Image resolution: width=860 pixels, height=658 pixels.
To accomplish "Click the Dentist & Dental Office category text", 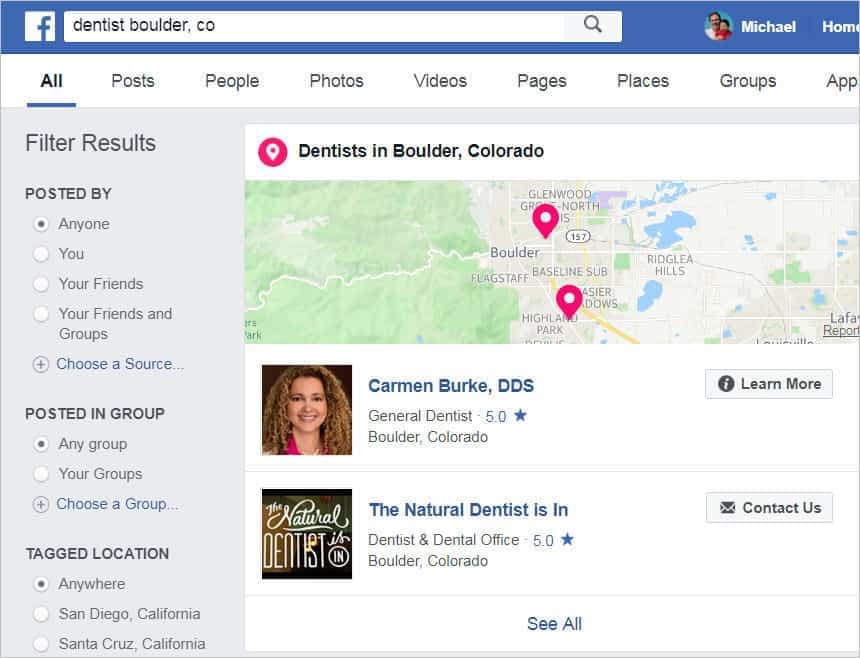I will coord(444,540).
